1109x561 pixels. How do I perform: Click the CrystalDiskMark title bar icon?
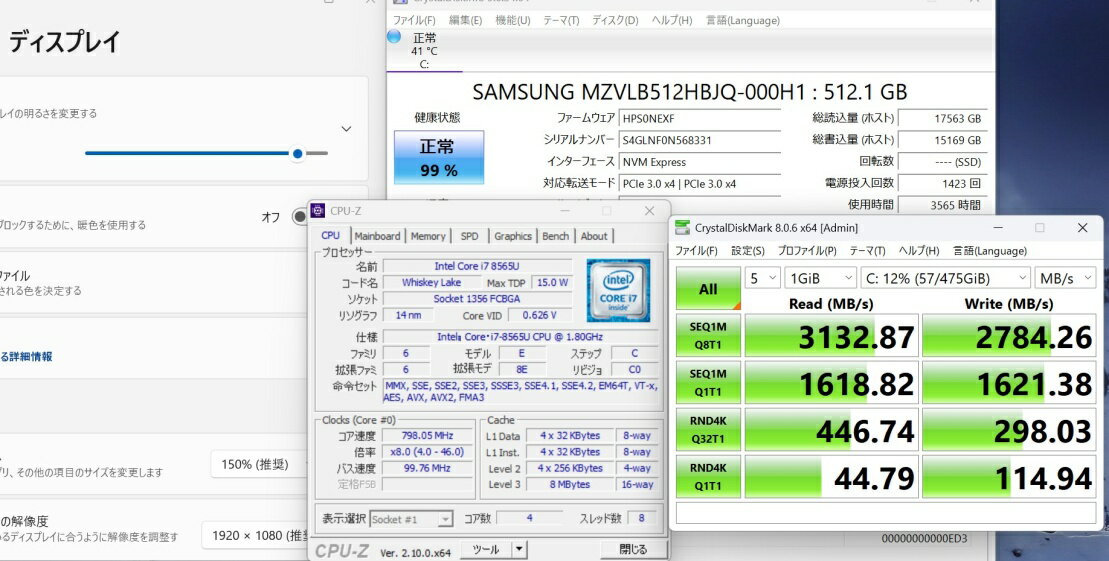[x=683, y=228]
